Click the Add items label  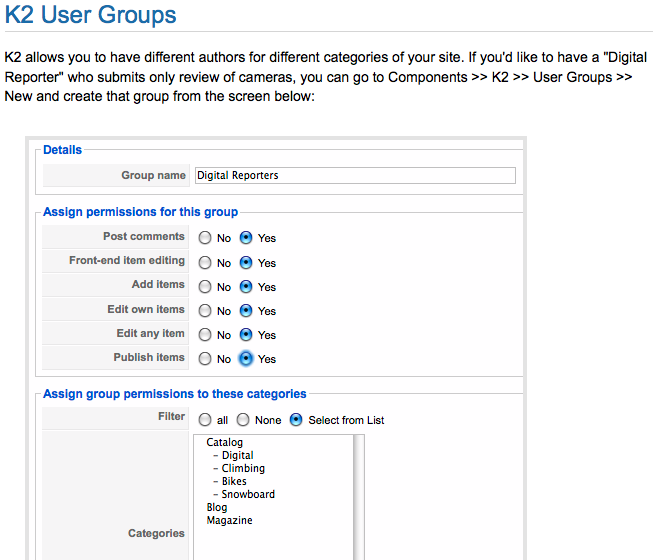click(158, 284)
